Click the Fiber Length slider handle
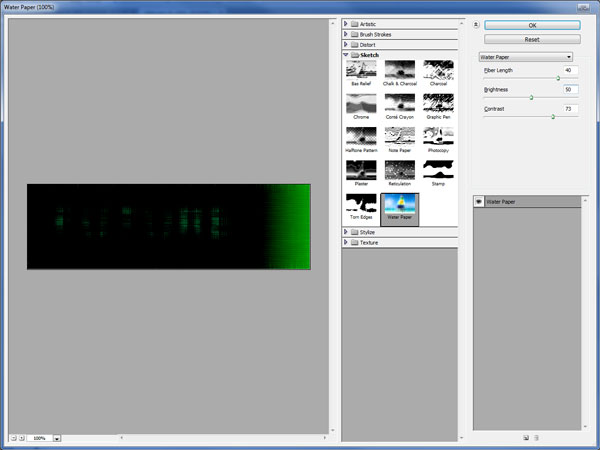Screen dimensions: 600x450 click(558, 78)
